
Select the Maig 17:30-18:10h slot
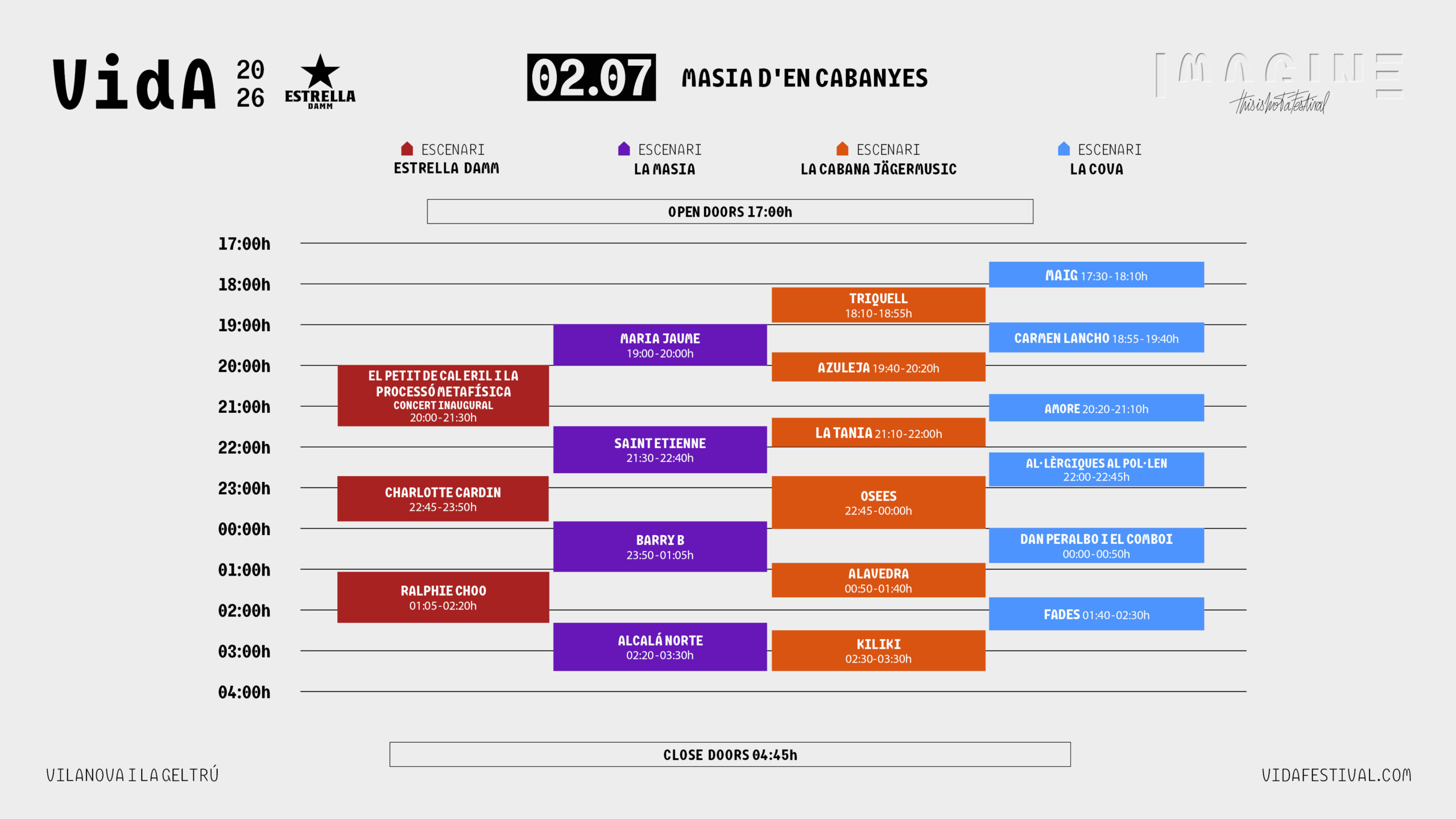1096,275
